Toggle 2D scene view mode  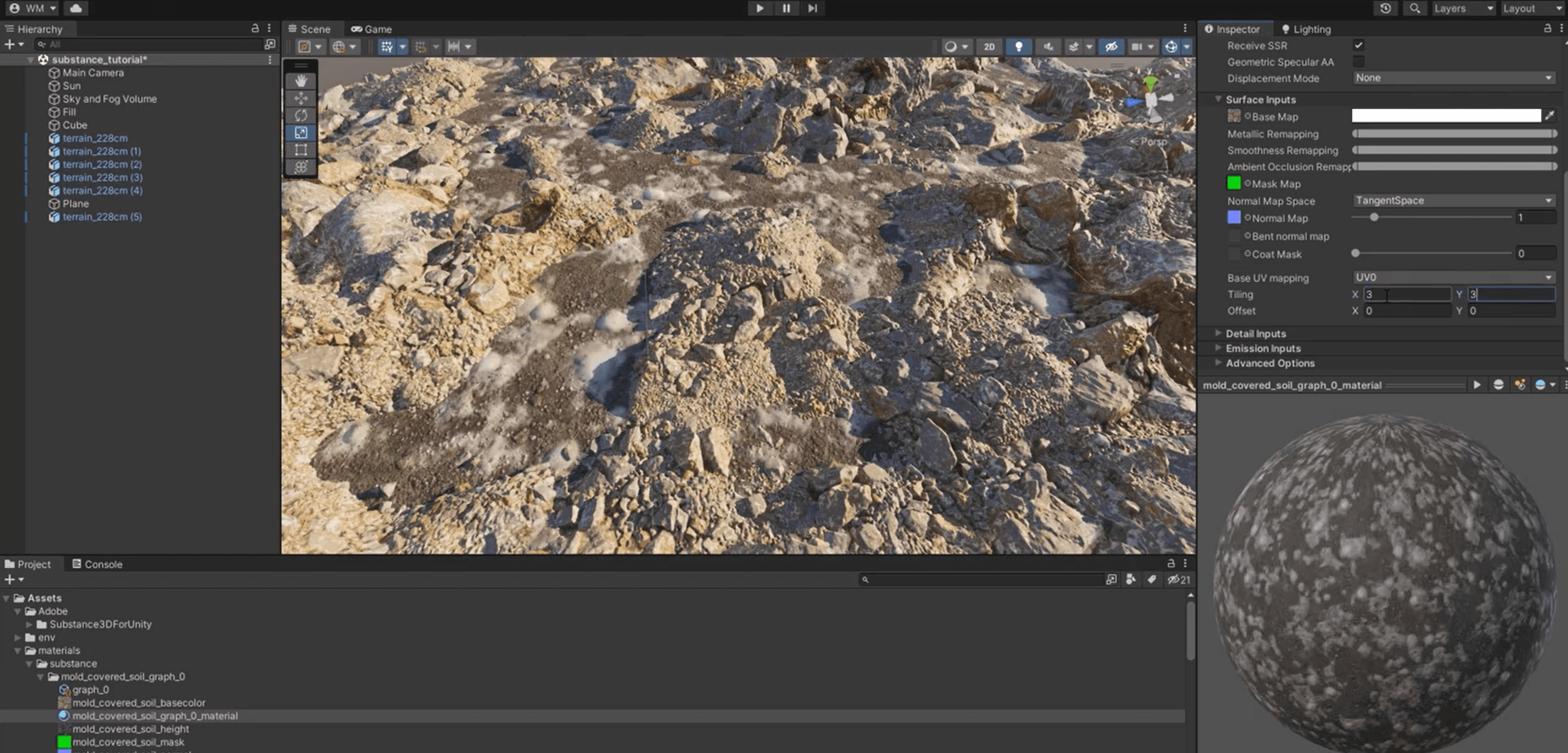989,47
